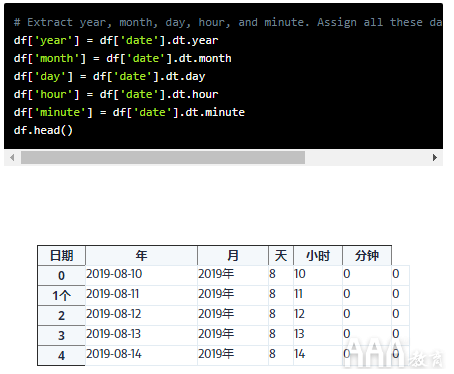Click the day value 10 cell
454x374 pixels.
click(318, 275)
